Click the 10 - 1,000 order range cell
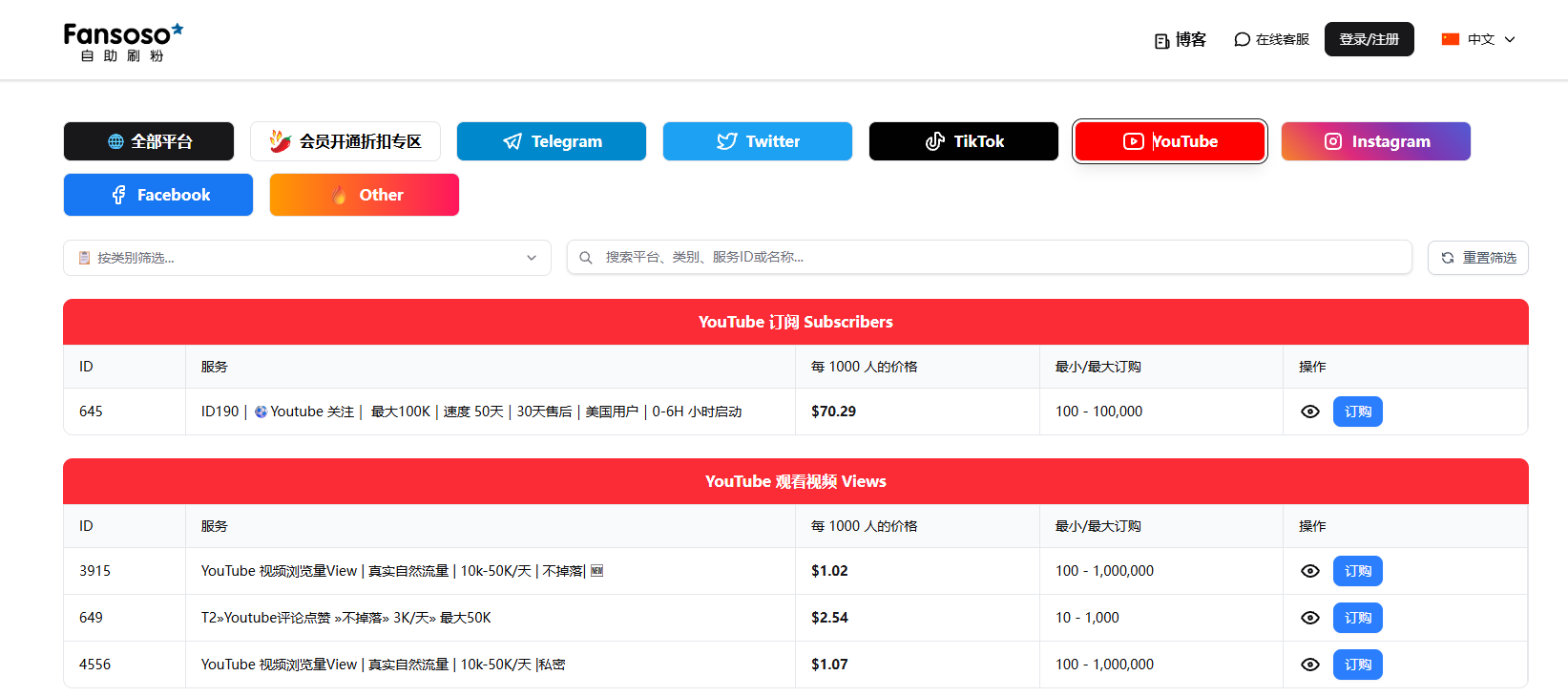The image size is (1568, 697). (1161, 618)
